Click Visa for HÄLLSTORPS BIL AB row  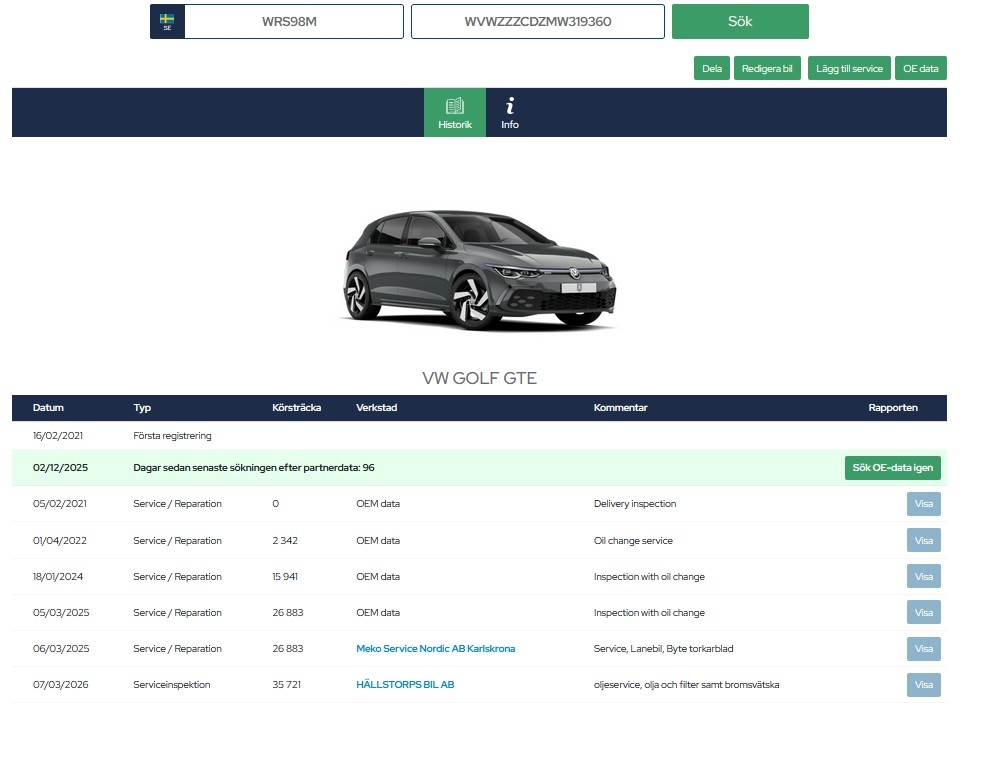[x=924, y=685]
